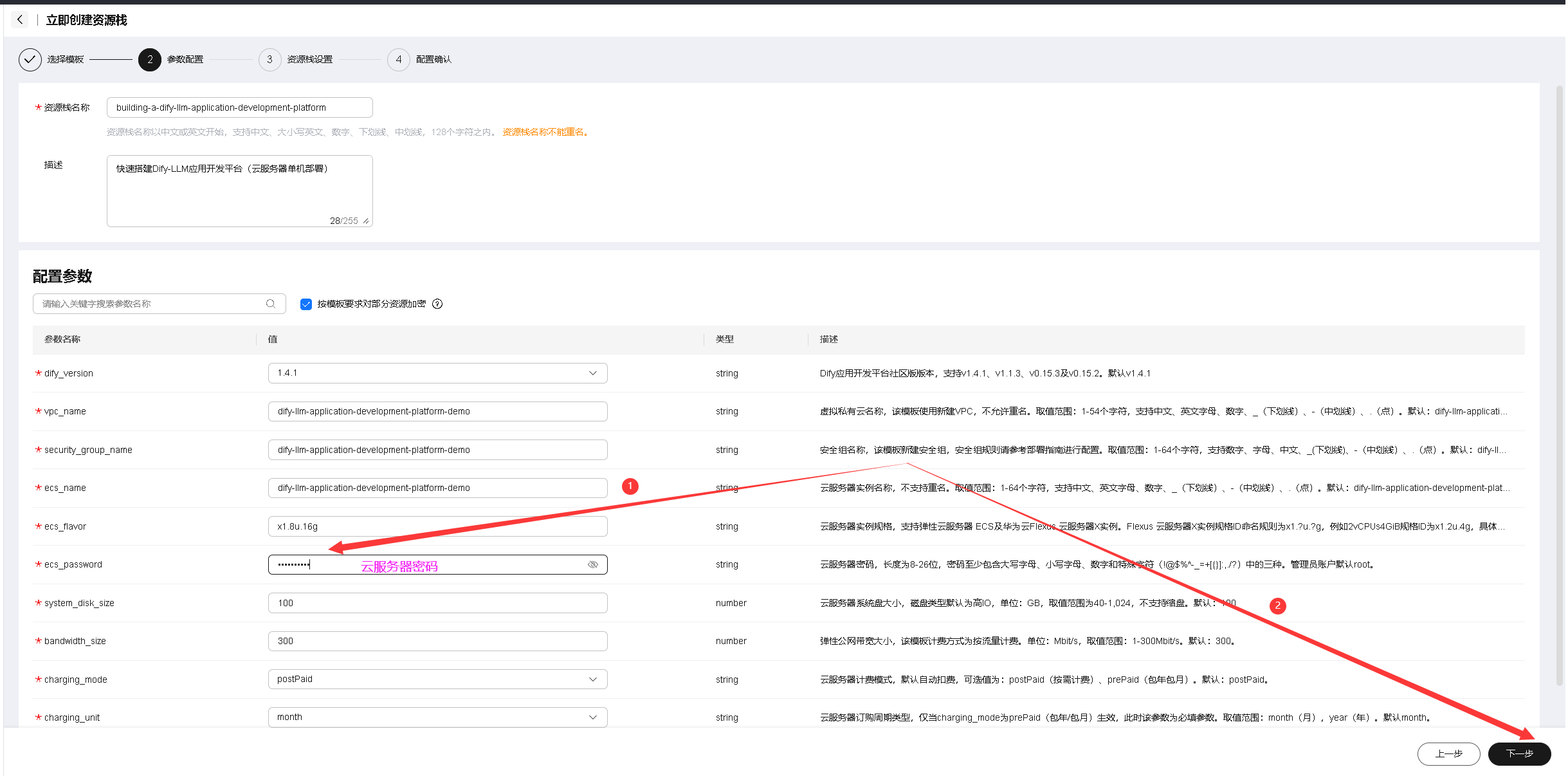Toggle ecs_password visibility eye icon
The image size is (1568, 776).
pyautogui.click(x=593, y=564)
